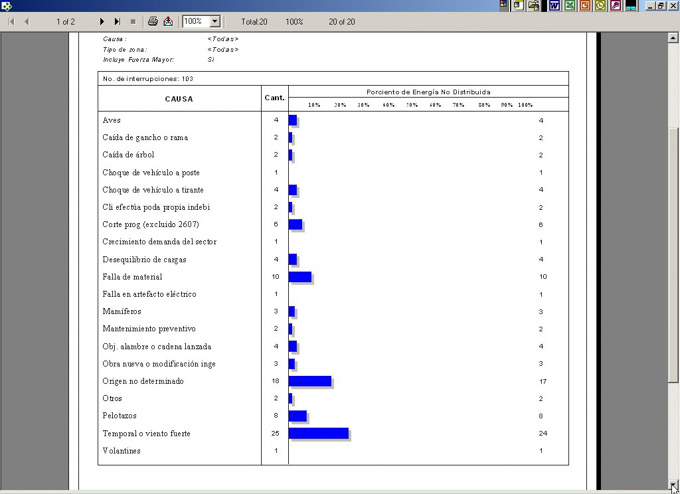Go to the previous report page
Viewport: 680px width, 494px height.
point(26,21)
